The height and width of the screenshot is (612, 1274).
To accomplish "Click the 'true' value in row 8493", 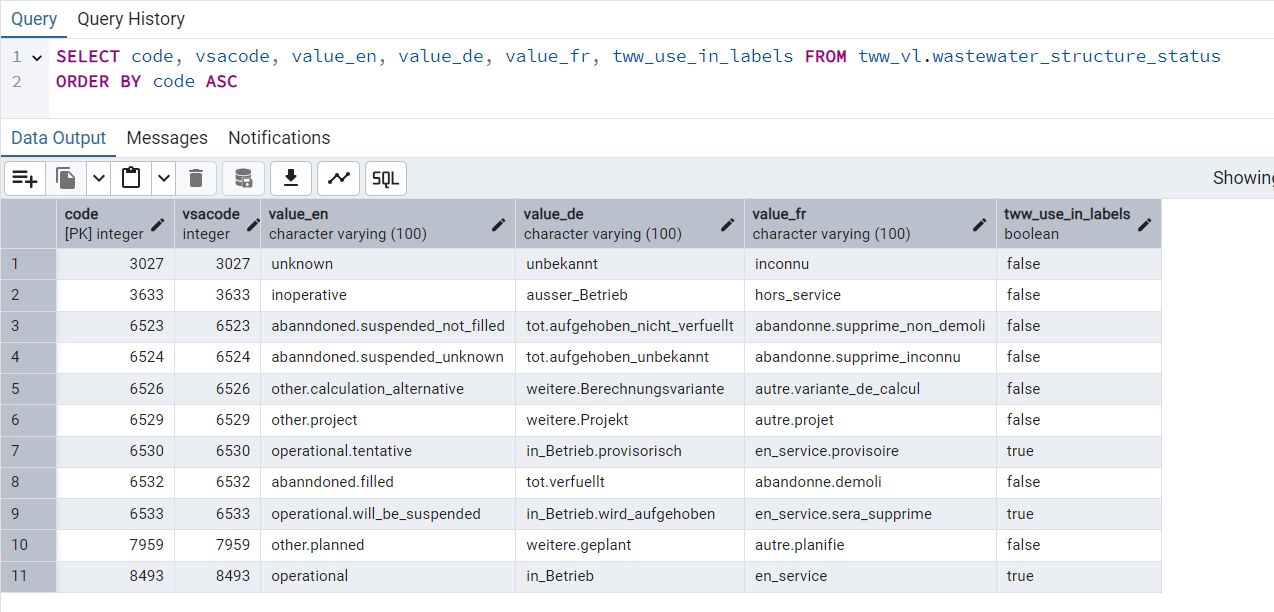I will point(1079,576).
